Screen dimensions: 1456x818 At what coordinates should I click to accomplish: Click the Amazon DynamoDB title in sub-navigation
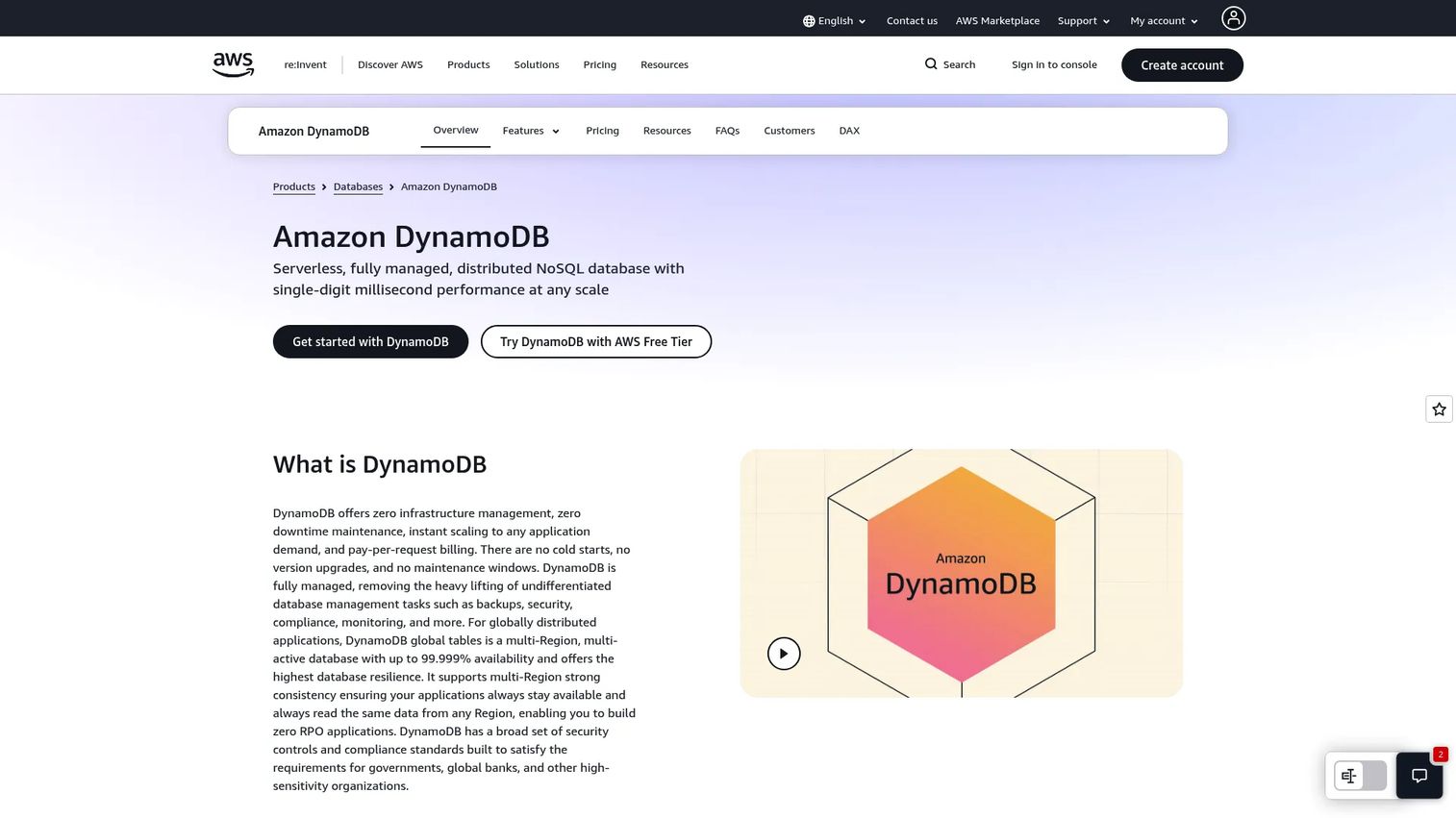[x=314, y=131]
